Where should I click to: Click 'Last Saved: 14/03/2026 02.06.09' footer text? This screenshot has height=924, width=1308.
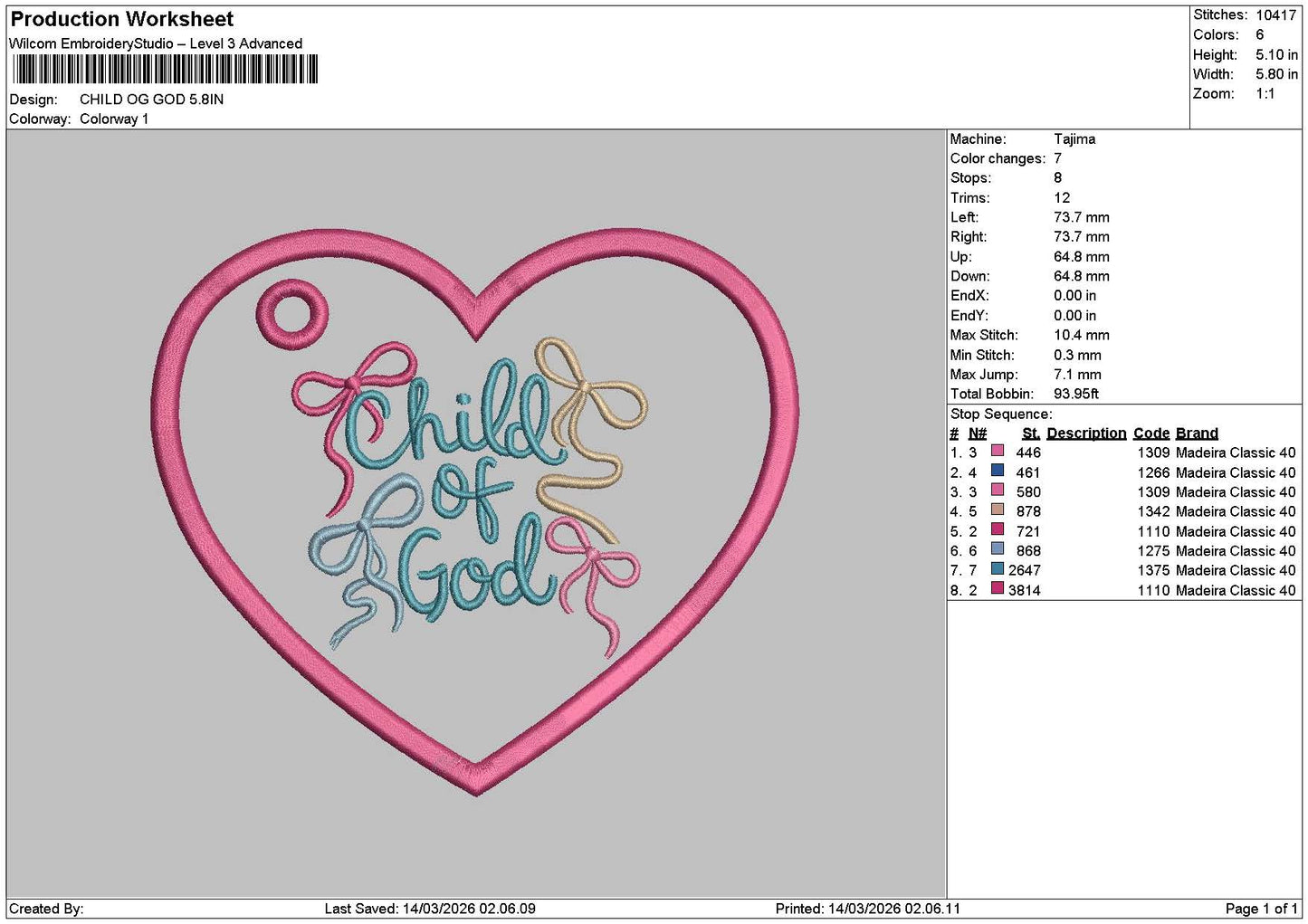430,909
